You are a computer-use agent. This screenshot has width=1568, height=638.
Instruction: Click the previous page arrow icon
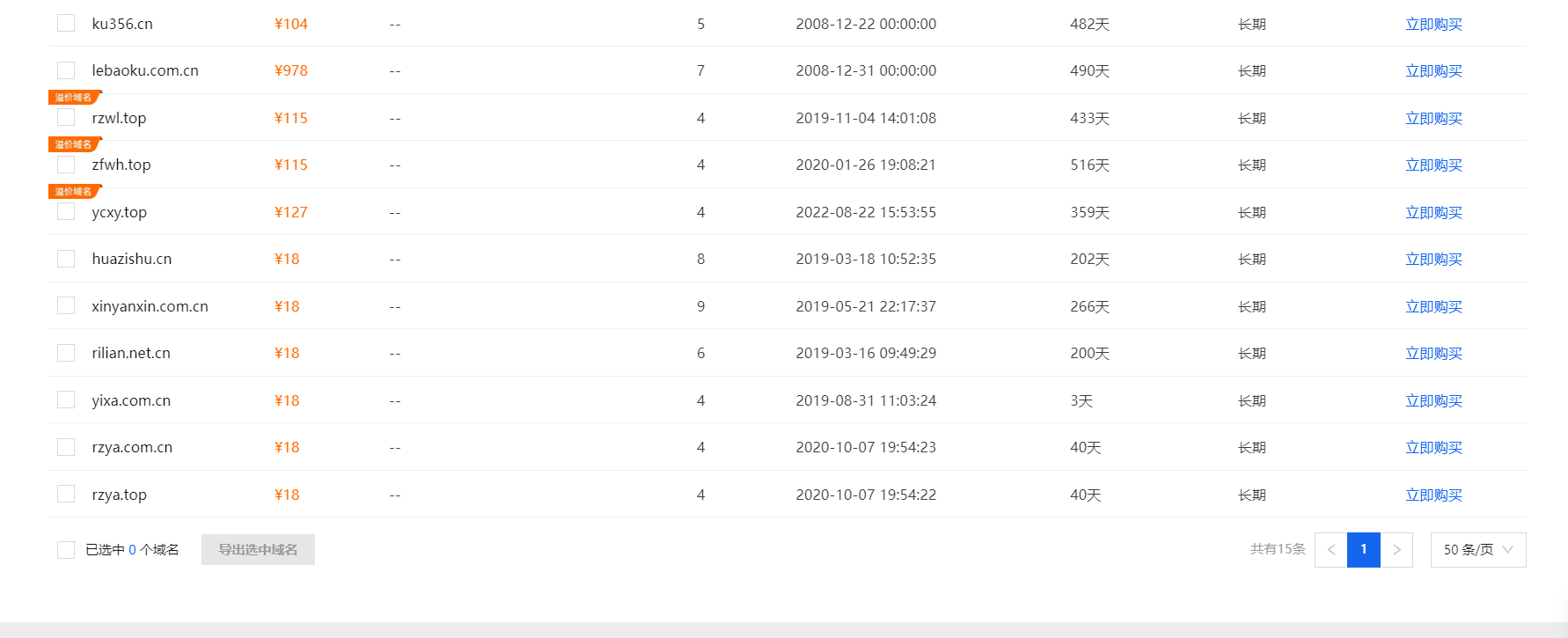click(1330, 550)
